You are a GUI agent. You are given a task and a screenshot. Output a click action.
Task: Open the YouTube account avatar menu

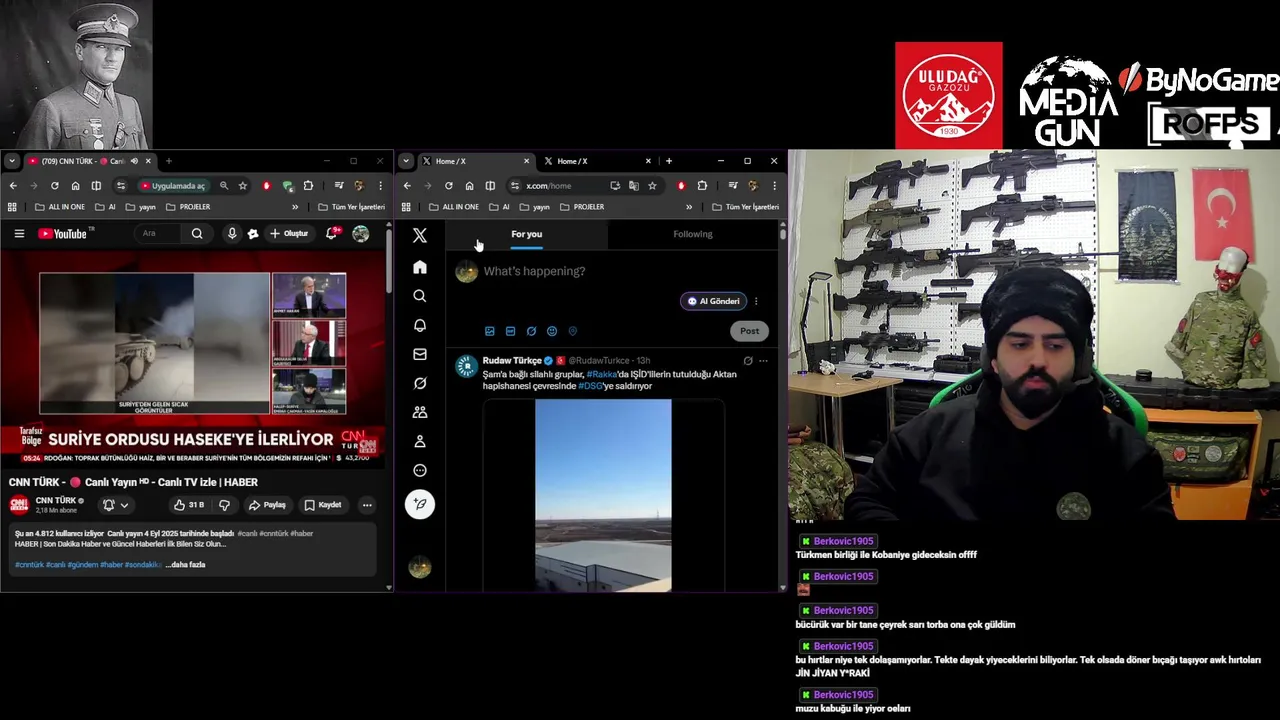361,234
